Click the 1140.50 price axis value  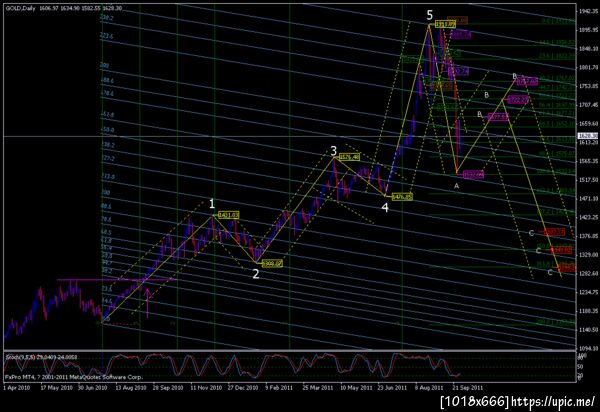[x=589, y=329]
